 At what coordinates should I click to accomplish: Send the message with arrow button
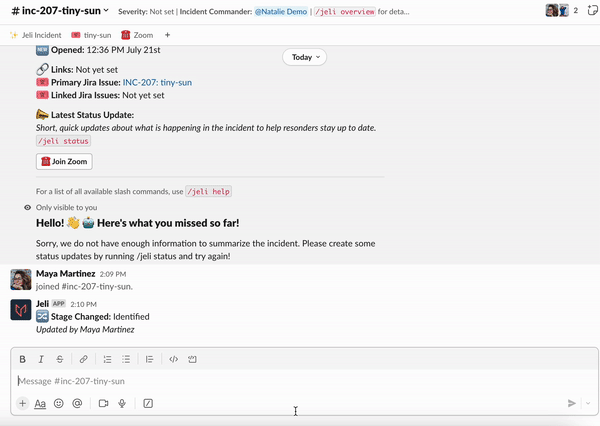click(x=572, y=403)
